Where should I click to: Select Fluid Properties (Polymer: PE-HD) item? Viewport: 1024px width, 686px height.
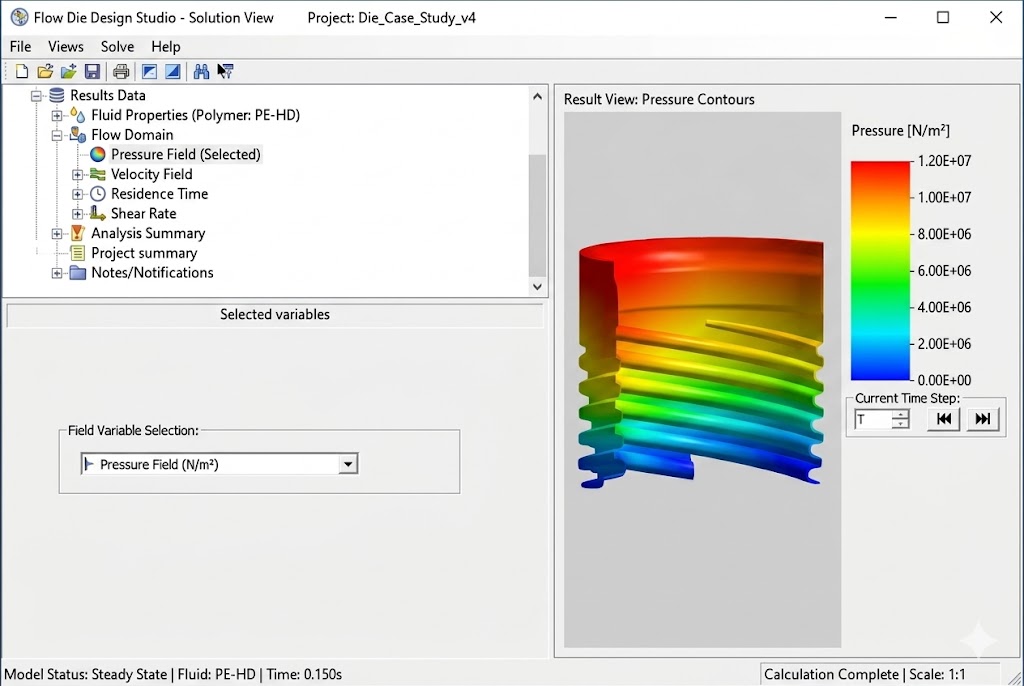tap(195, 115)
